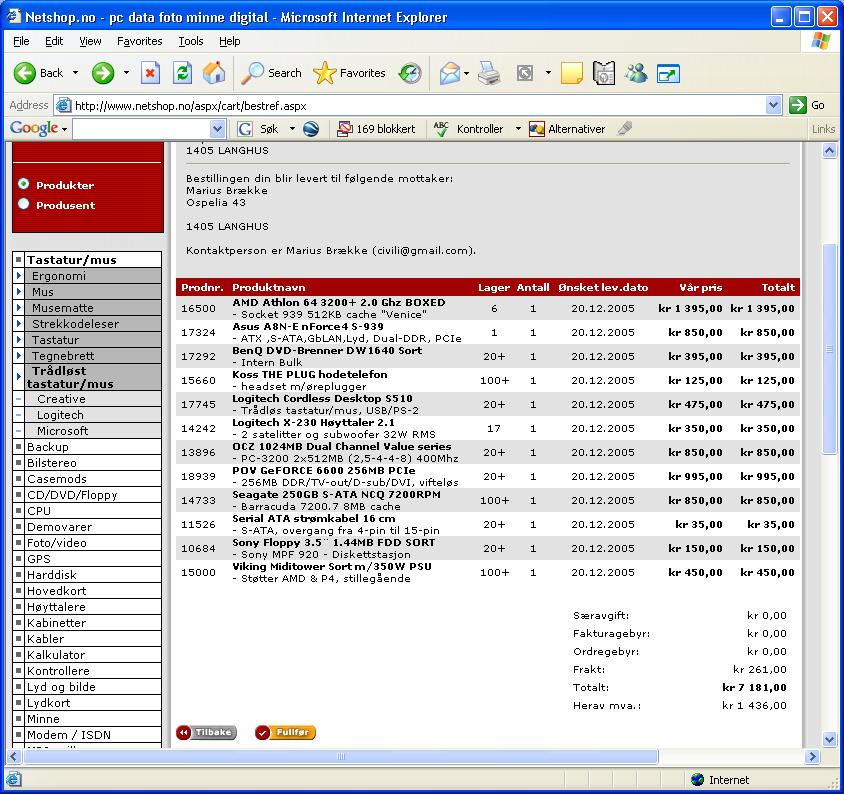This screenshot has height=794, width=844.
Task: Click the Links toolbar label
Action: point(824,129)
